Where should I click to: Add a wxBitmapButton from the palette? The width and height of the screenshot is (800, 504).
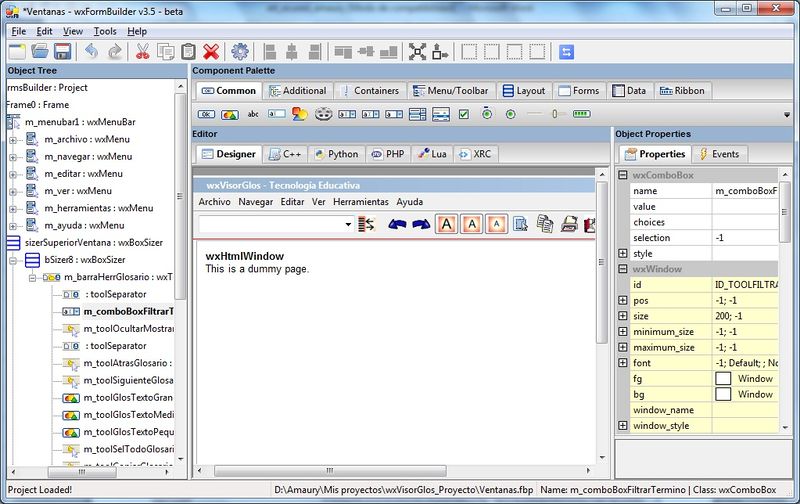[x=230, y=114]
